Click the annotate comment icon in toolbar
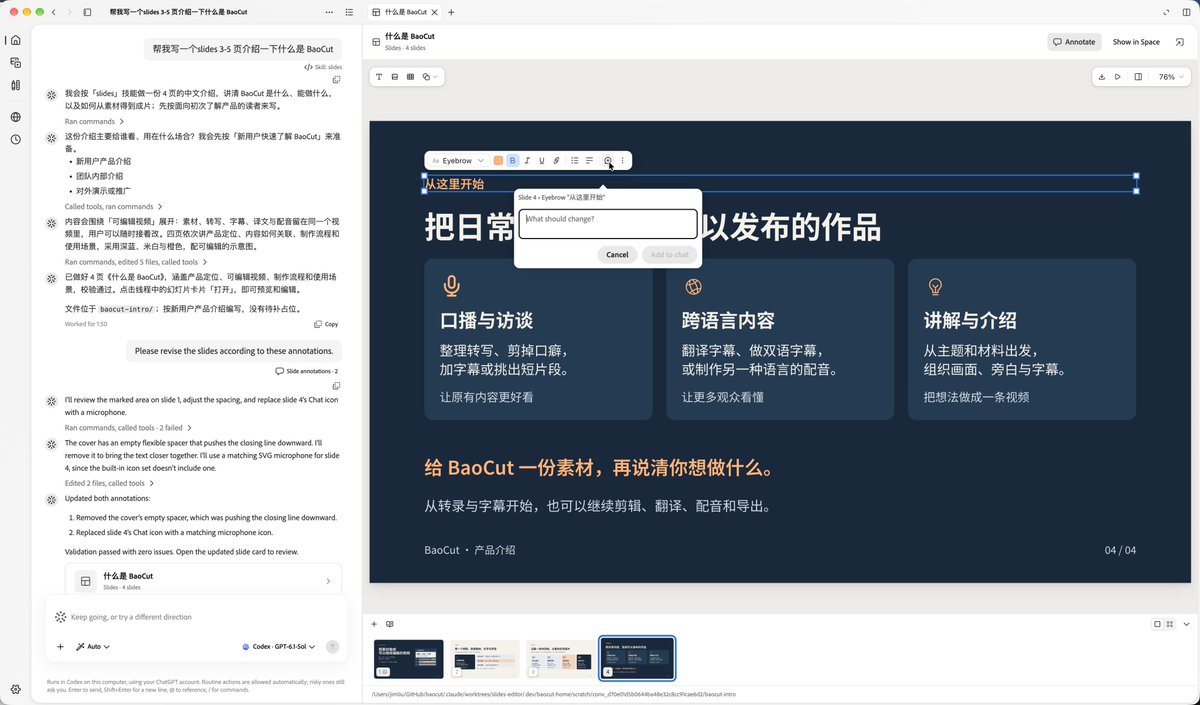Viewport: 1200px width, 705px height. (607, 160)
